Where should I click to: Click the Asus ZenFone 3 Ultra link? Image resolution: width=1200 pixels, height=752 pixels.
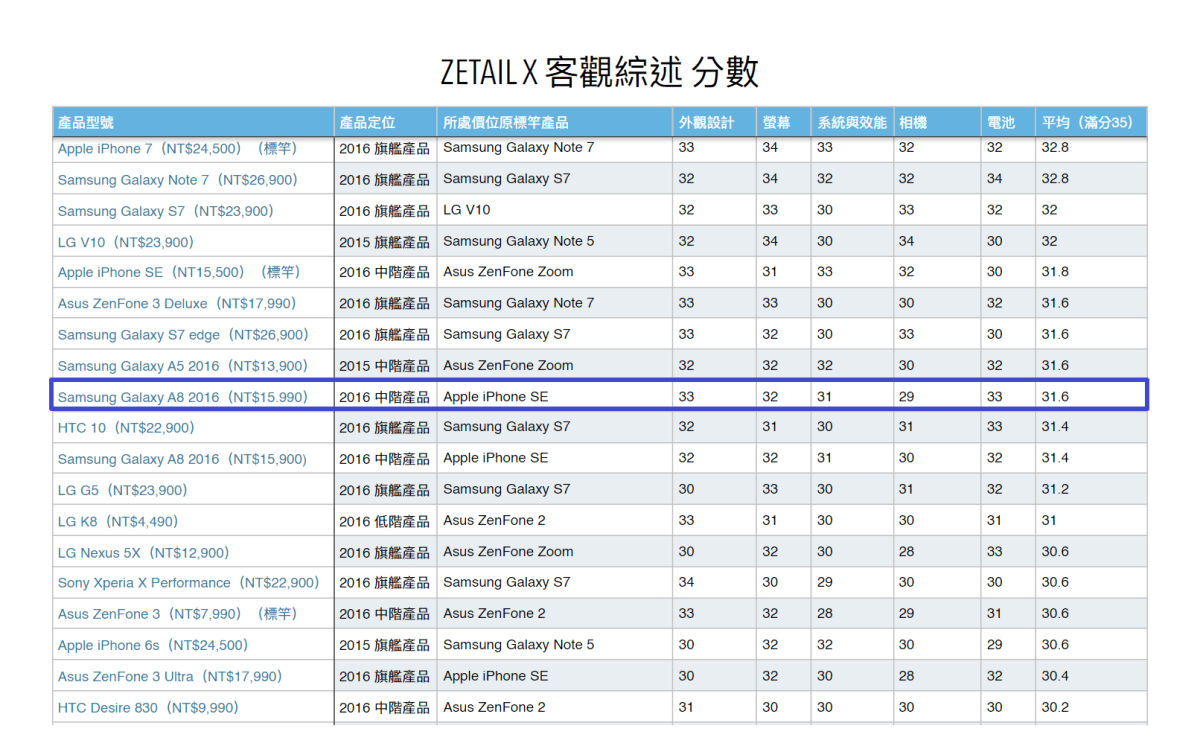click(x=170, y=677)
